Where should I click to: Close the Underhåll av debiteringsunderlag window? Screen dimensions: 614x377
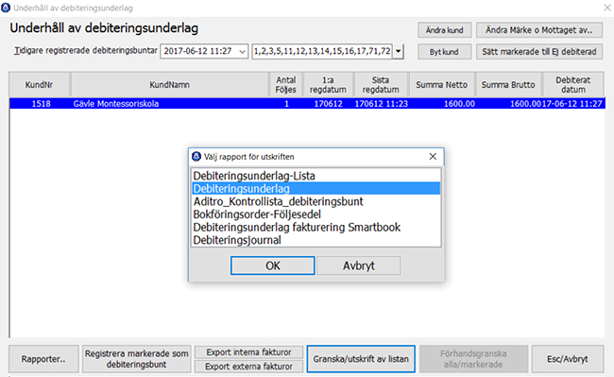(607, 7)
